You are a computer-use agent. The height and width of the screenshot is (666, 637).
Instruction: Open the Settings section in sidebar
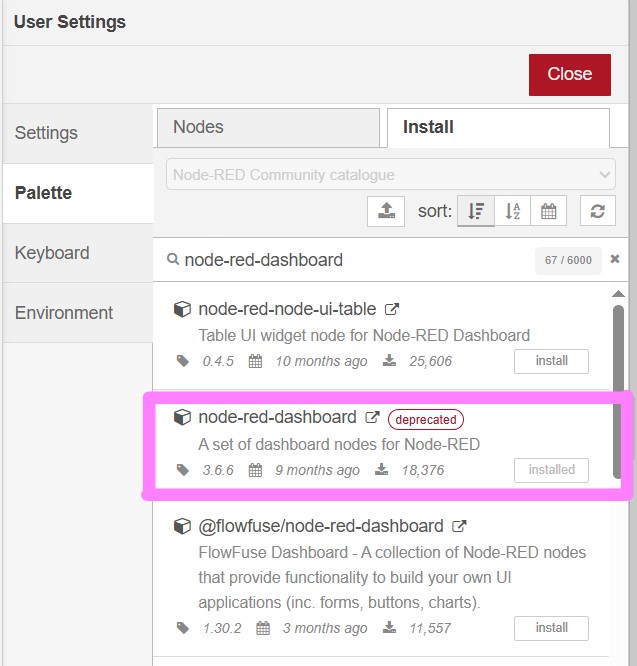coord(78,133)
